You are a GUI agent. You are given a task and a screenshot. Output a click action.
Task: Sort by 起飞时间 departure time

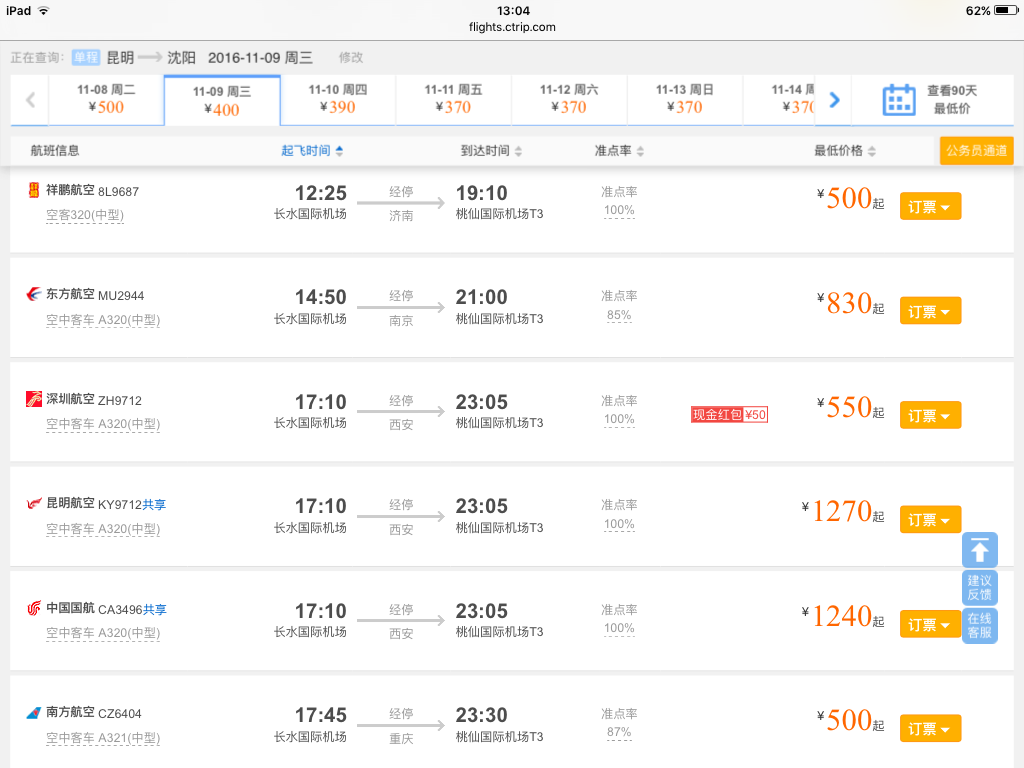312,151
